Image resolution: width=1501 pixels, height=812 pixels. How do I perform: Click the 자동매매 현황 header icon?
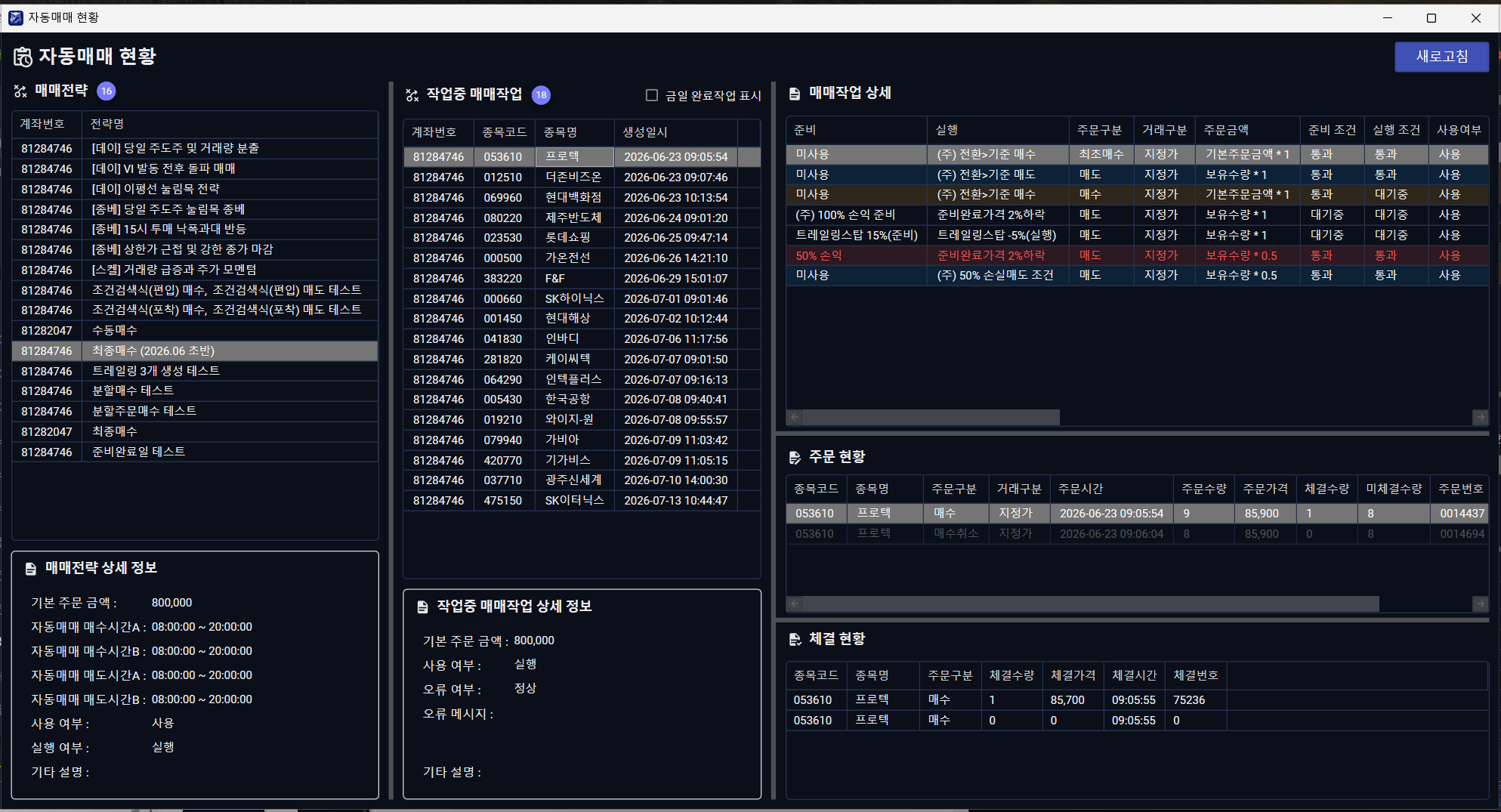[x=23, y=57]
